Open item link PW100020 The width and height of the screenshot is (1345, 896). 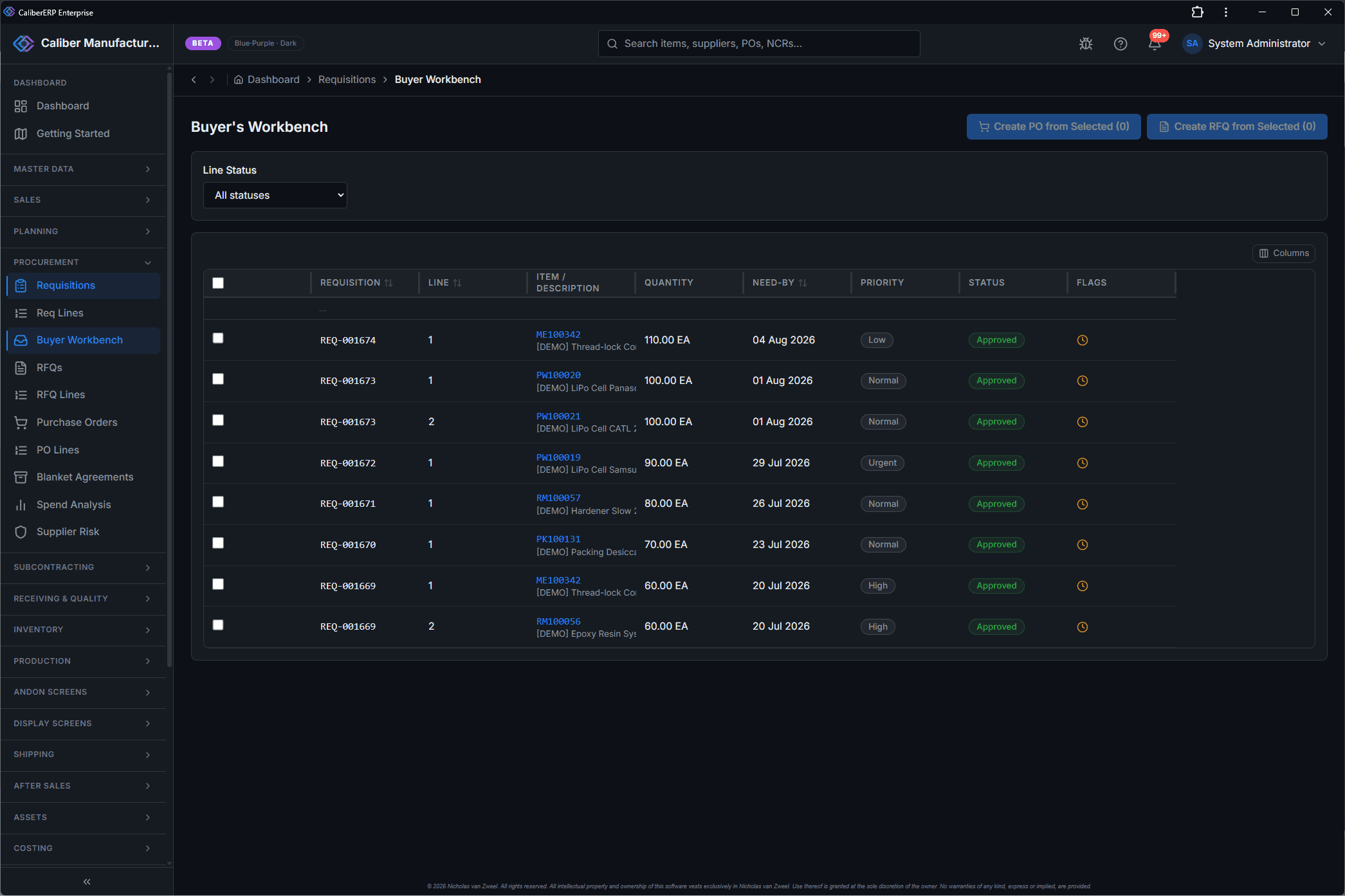tap(558, 375)
